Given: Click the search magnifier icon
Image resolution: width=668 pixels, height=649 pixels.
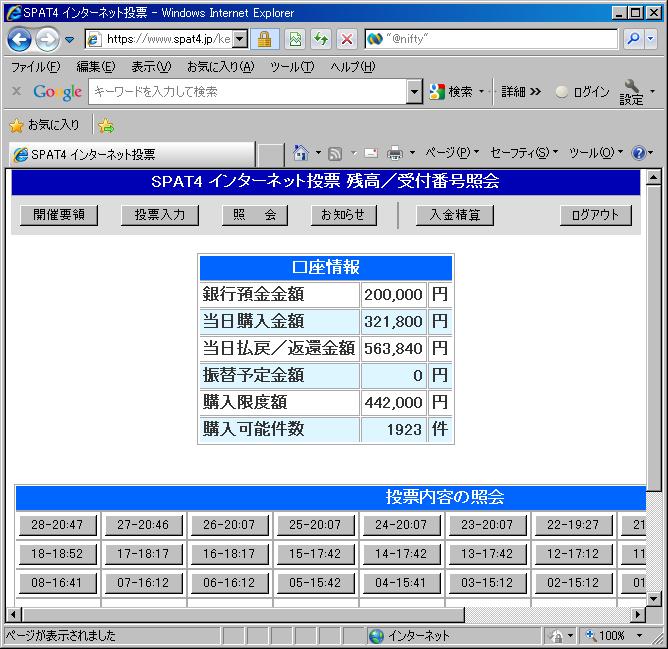Looking at the screenshot, I should [x=633, y=40].
